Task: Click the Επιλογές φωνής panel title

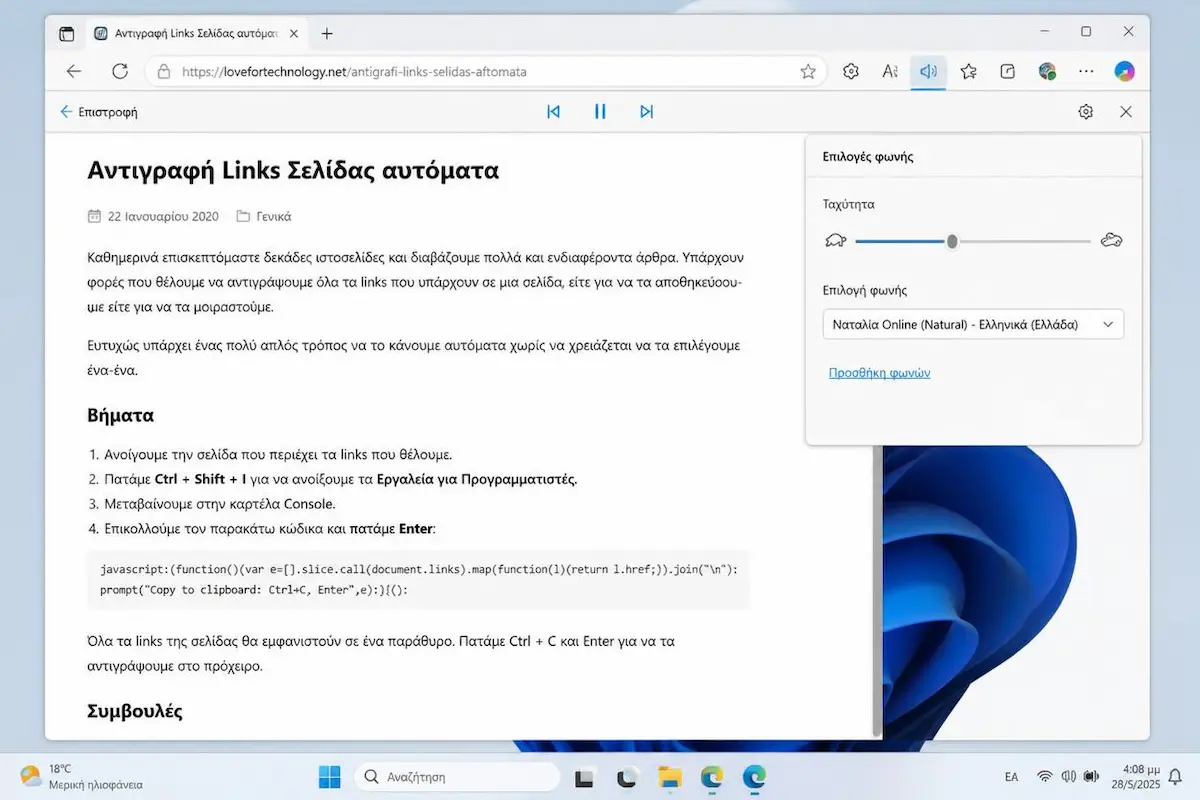Action: [x=868, y=157]
